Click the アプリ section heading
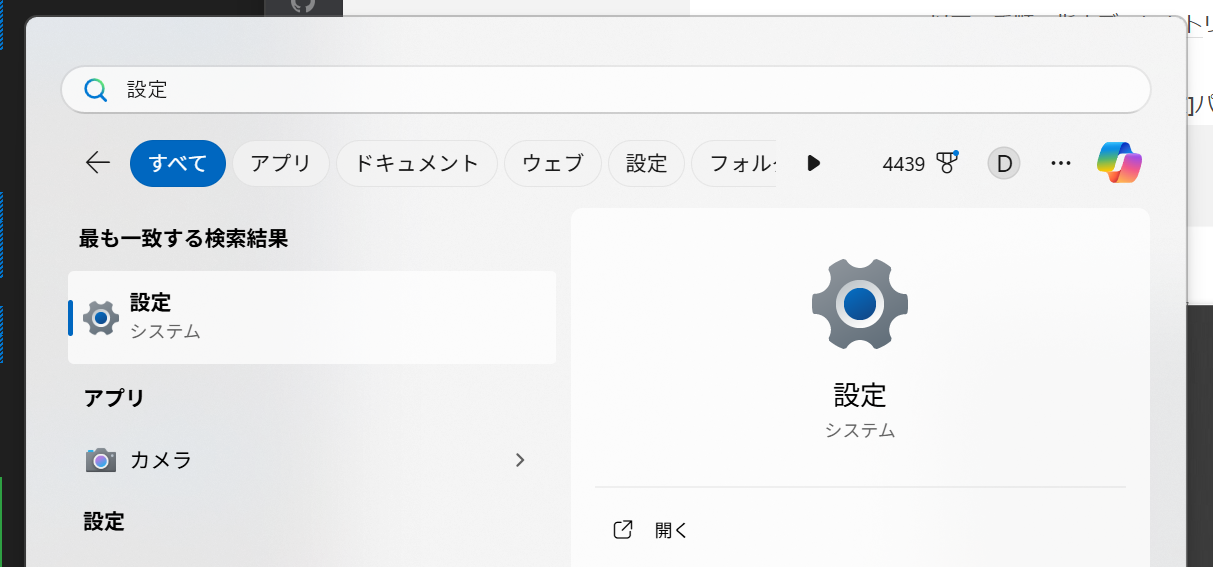Viewport: 1213px width, 567px height. (114, 398)
